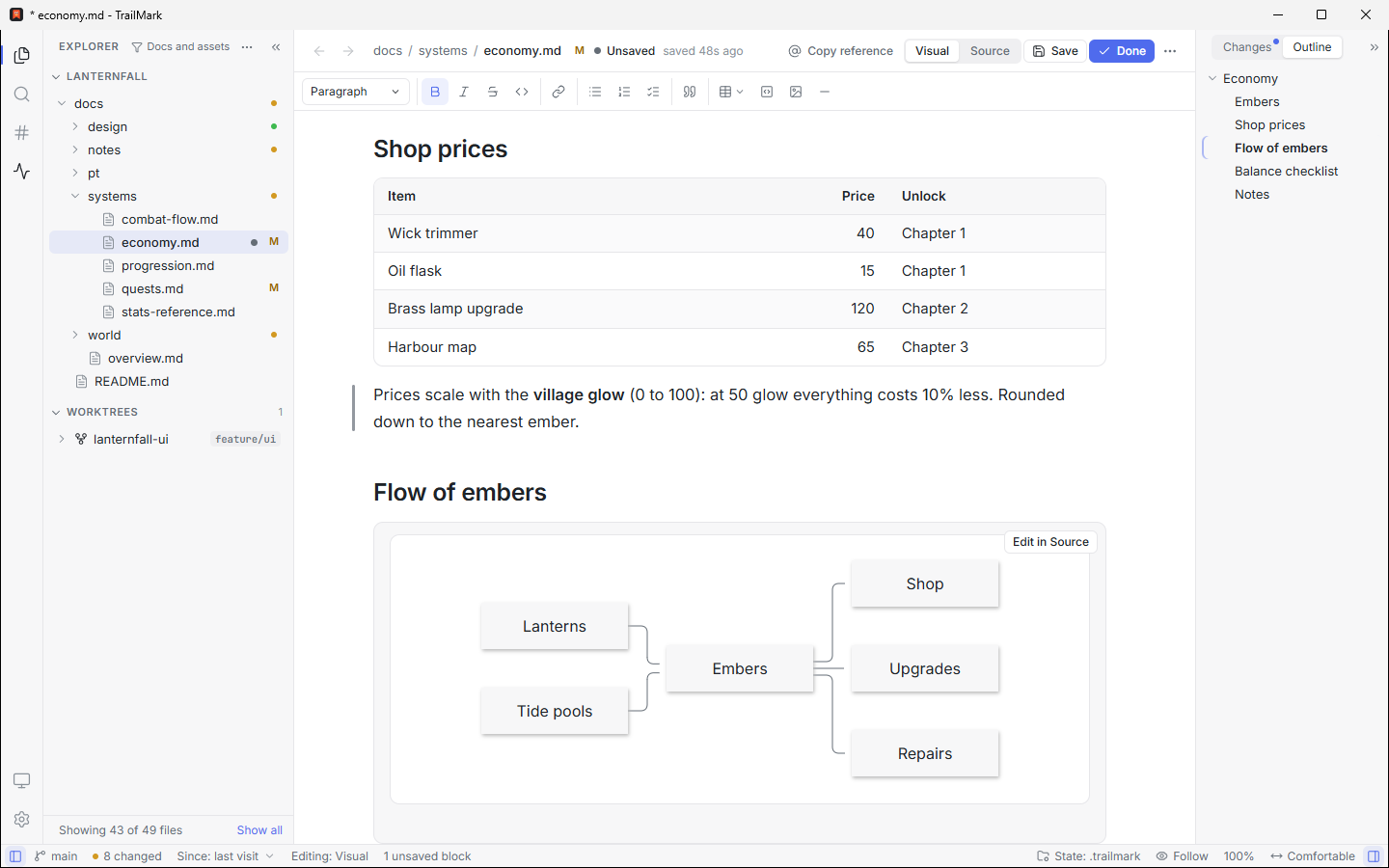The height and width of the screenshot is (868, 1389).
Task: Open the Preview monitor icon in sidebar
Action: click(x=21, y=780)
